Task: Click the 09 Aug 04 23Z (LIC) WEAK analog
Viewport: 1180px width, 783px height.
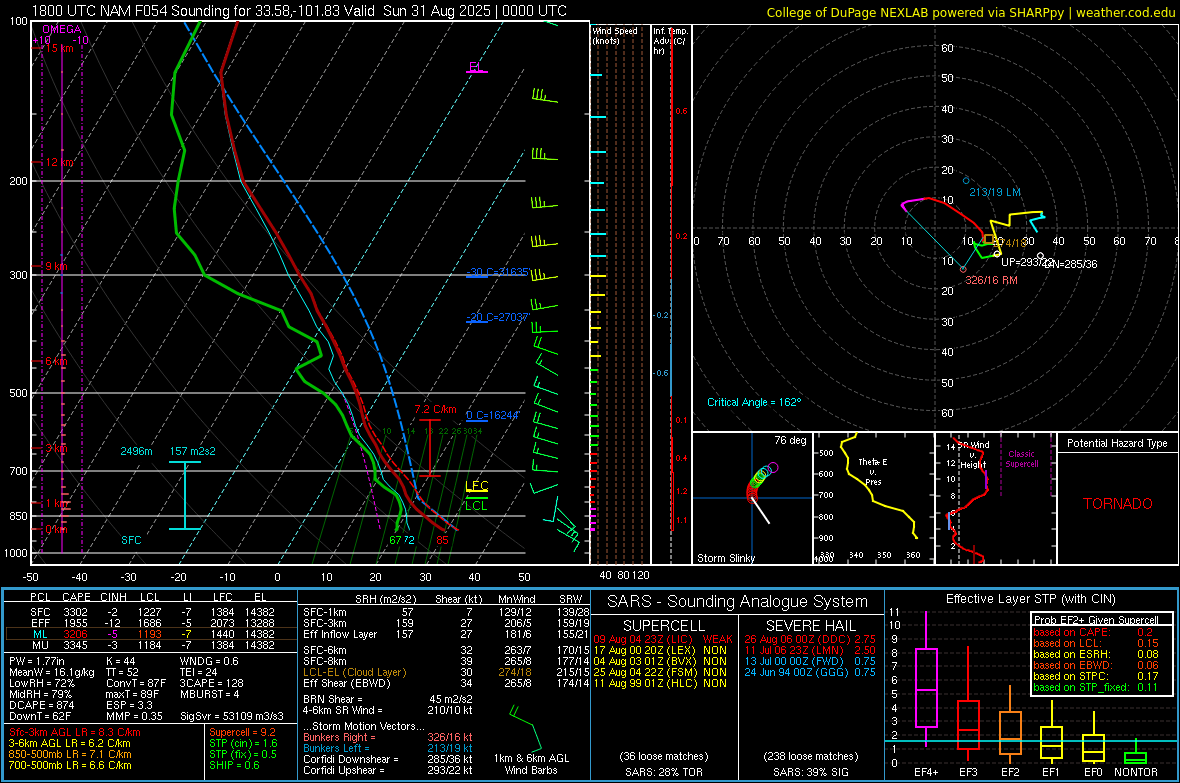Action: pos(663,639)
